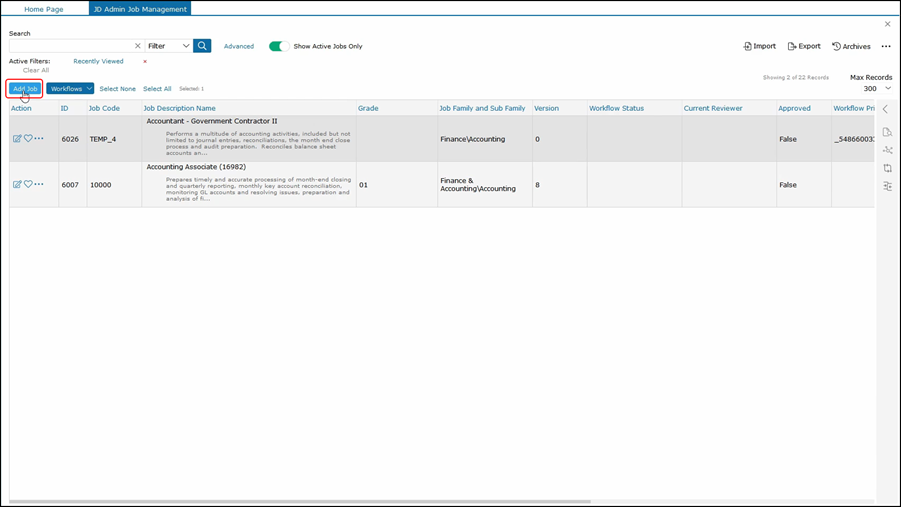
Task: Favorite the Accounting Associate job with heart icon
Action: (x=28, y=185)
